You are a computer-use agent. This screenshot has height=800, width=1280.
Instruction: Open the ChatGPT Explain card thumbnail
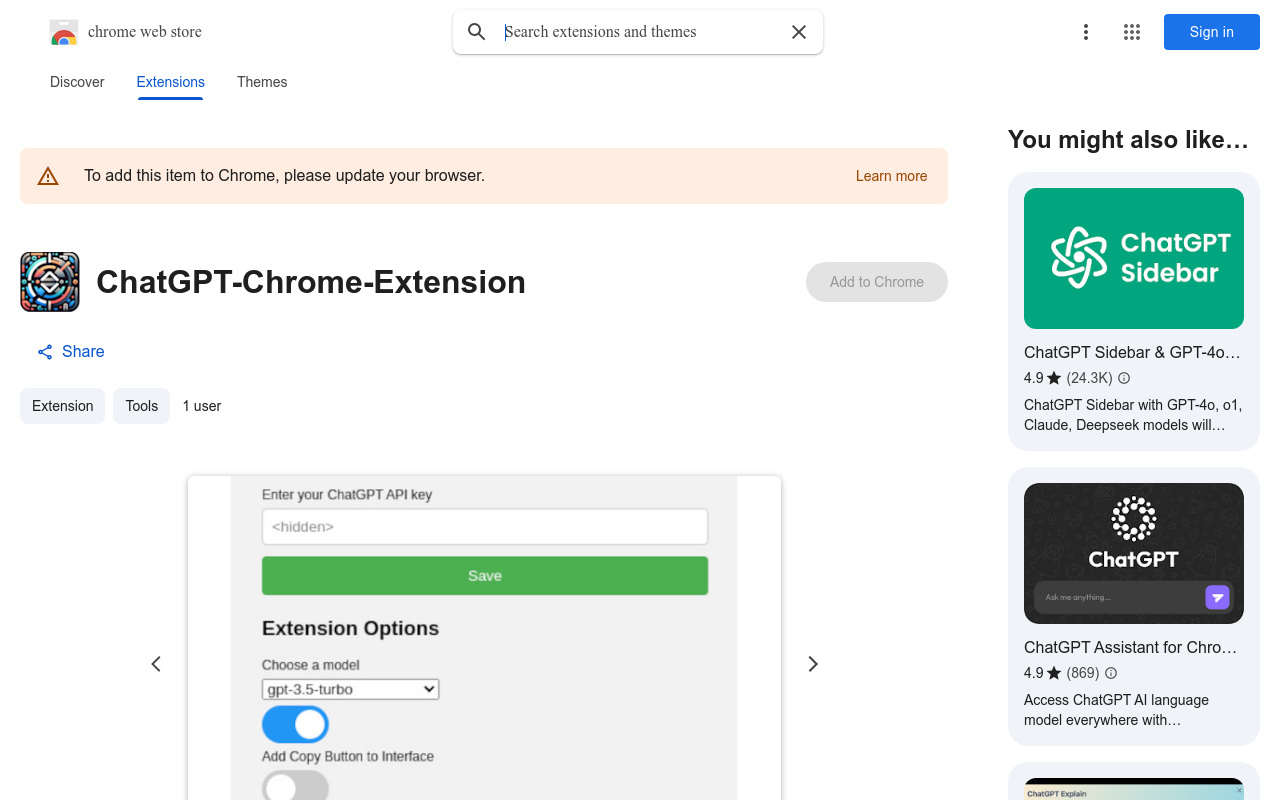pyautogui.click(x=1134, y=789)
